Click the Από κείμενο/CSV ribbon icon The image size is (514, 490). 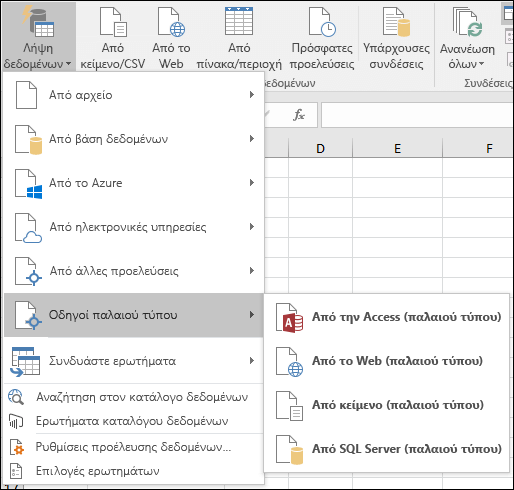click(113, 22)
